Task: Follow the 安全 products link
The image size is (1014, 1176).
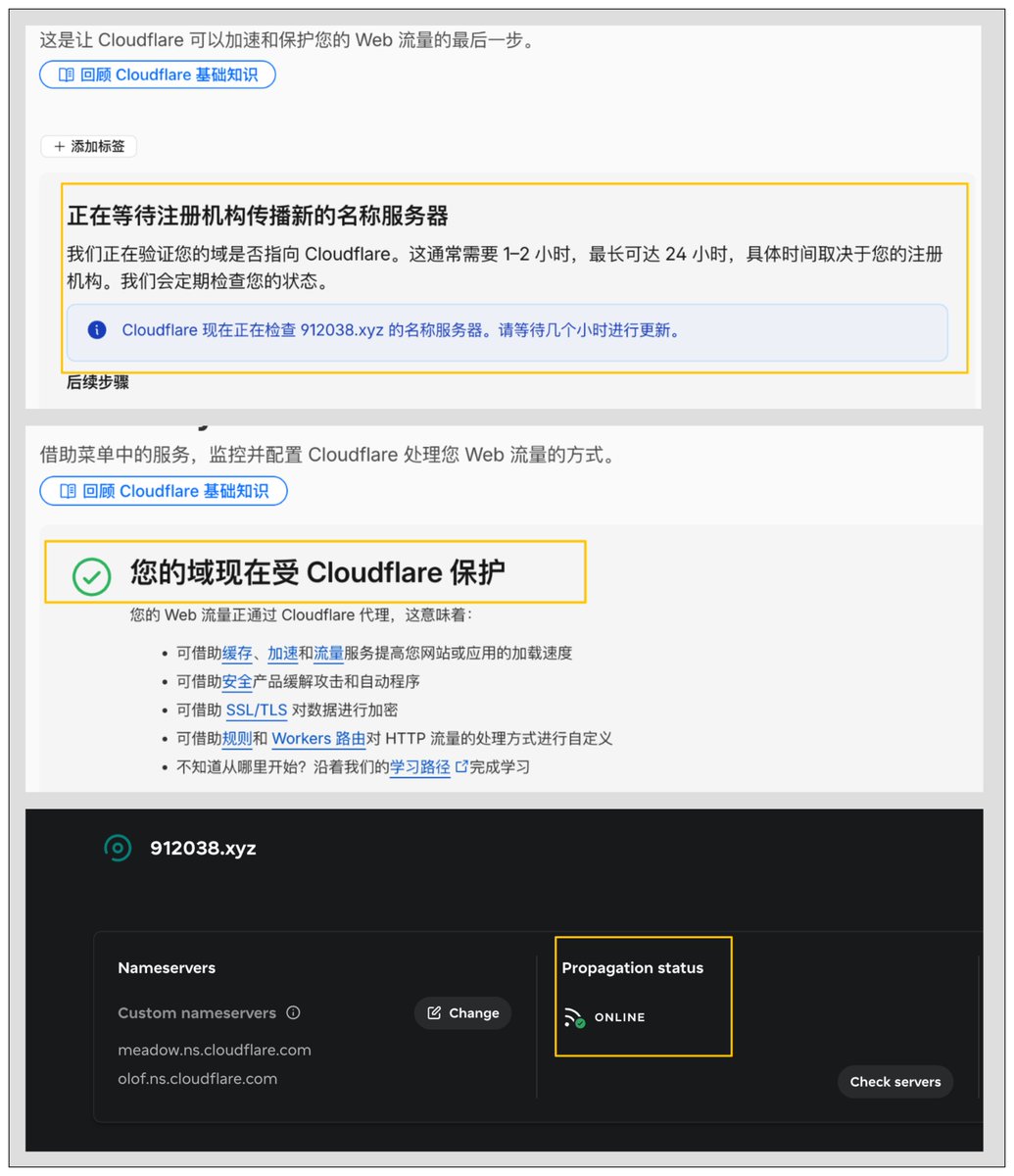Action: point(237,681)
